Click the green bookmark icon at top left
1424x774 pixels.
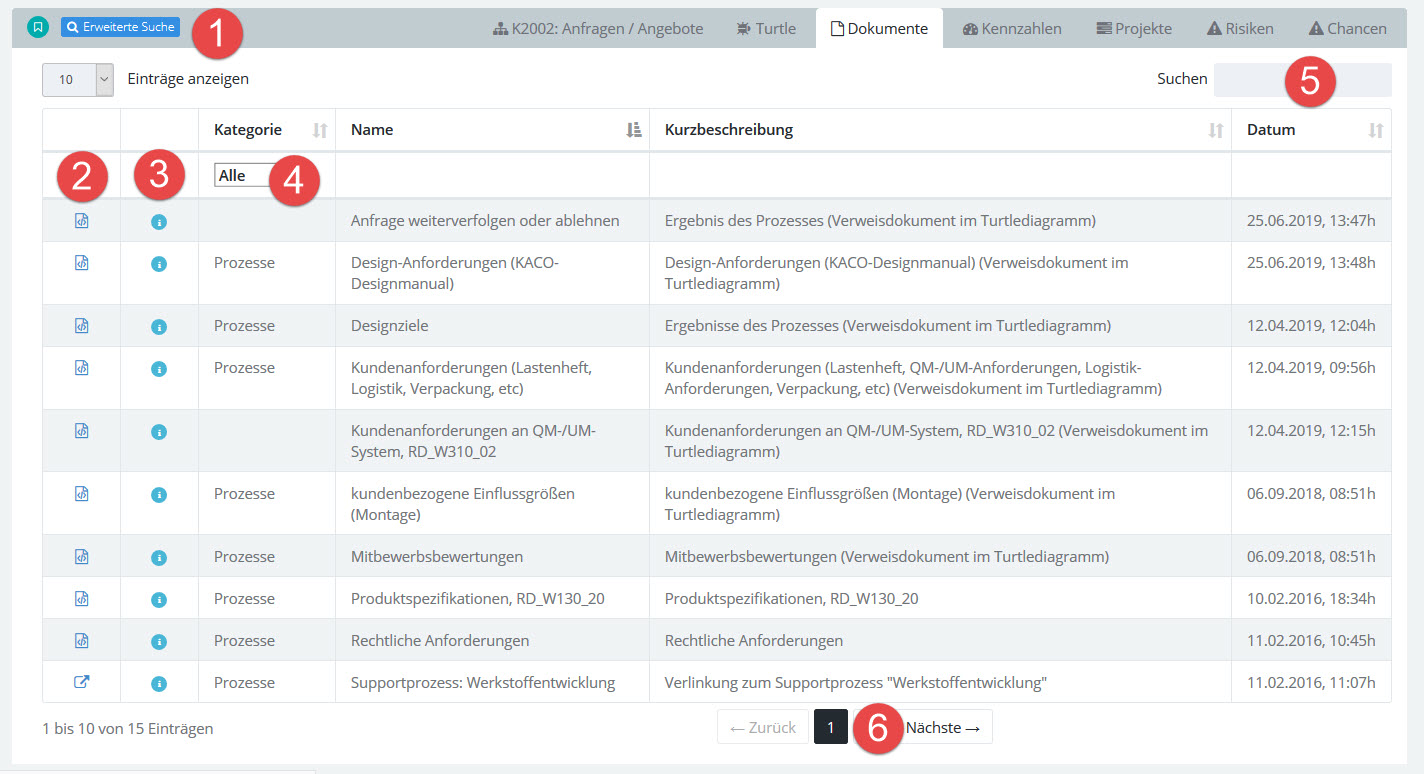click(38, 27)
